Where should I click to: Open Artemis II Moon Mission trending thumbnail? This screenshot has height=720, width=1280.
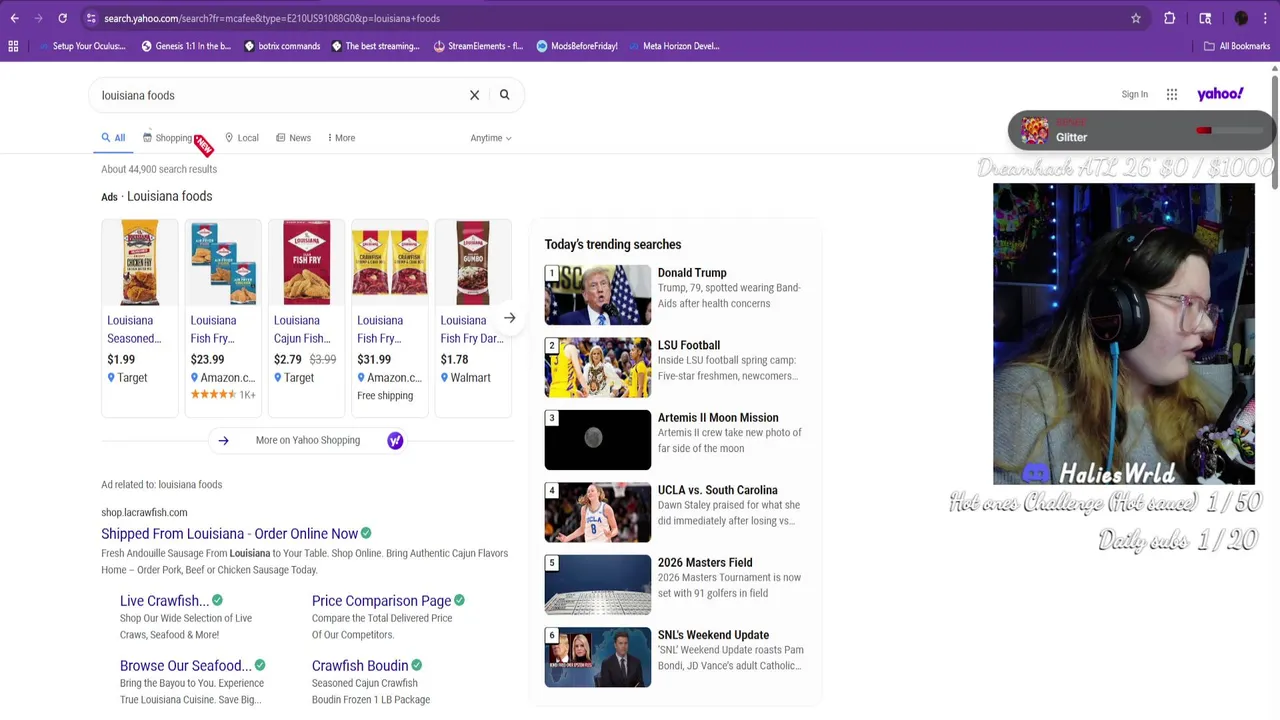(597, 440)
